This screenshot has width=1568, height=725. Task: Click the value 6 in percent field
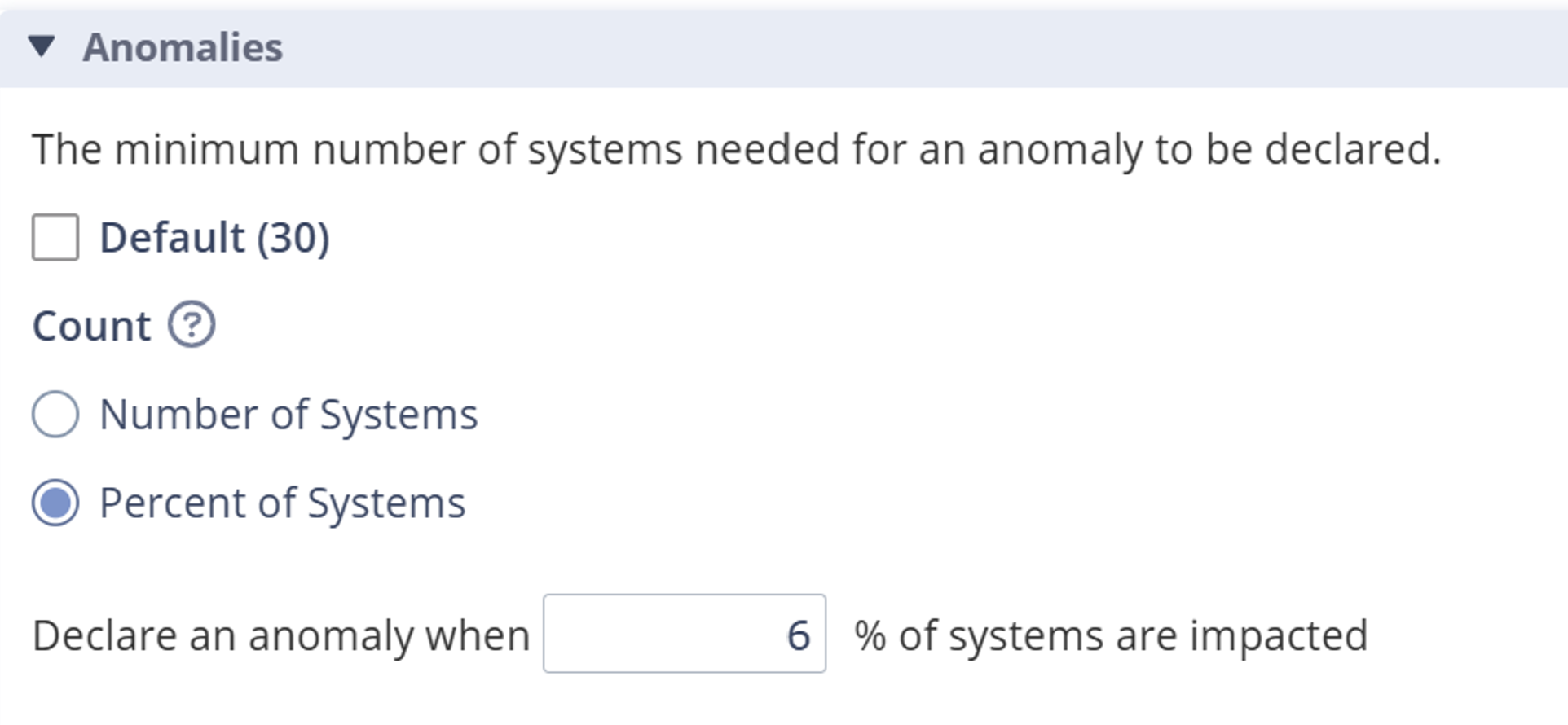click(798, 635)
